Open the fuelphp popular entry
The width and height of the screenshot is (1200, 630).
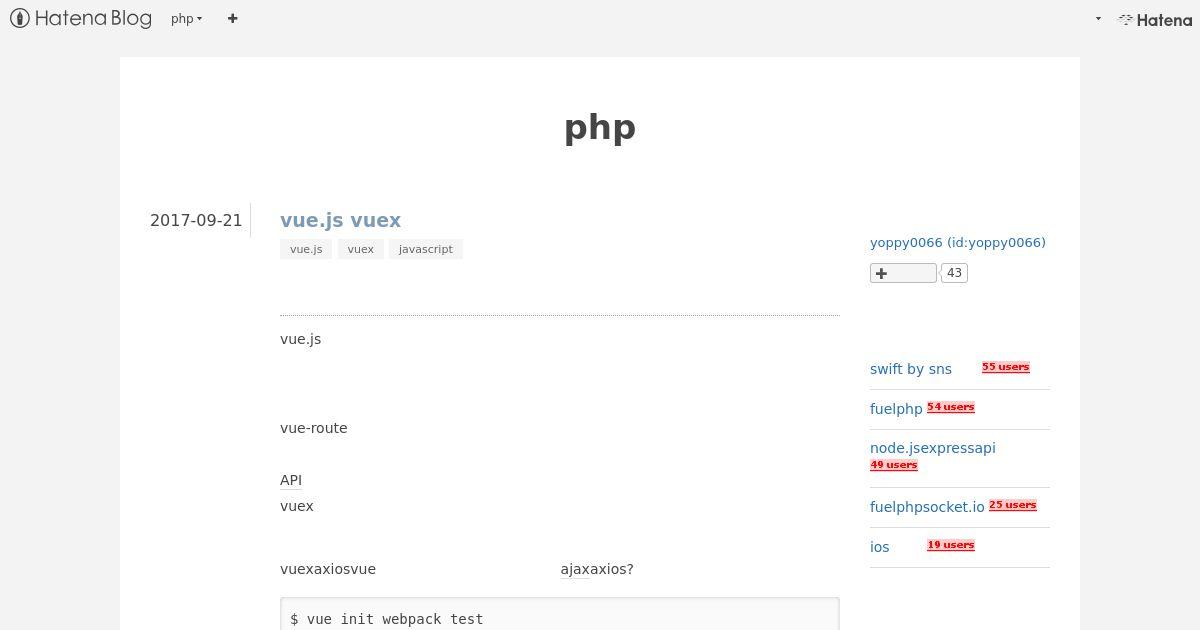896,409
